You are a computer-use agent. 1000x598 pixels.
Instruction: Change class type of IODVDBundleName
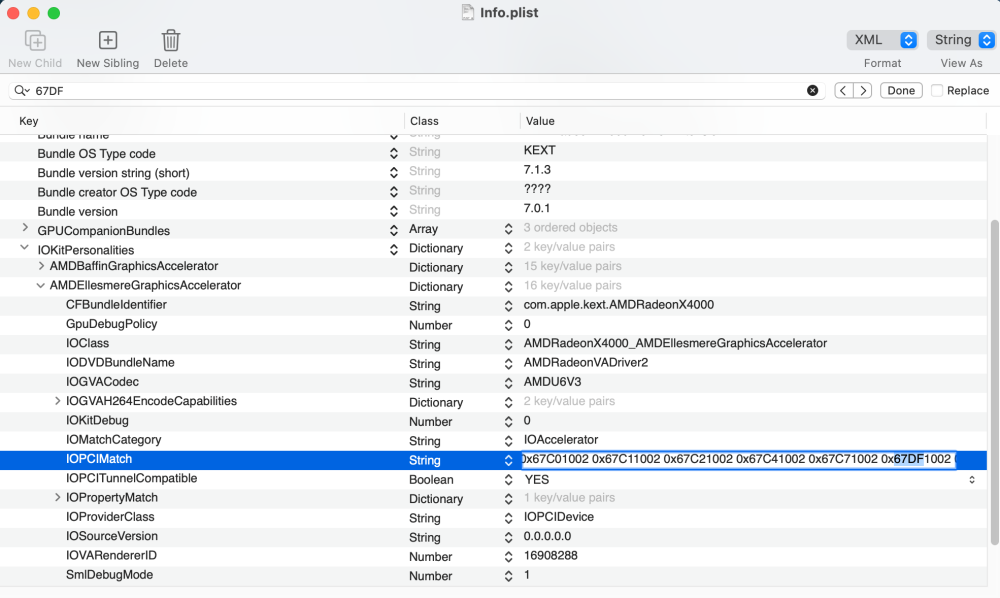[x=508, y=364]
